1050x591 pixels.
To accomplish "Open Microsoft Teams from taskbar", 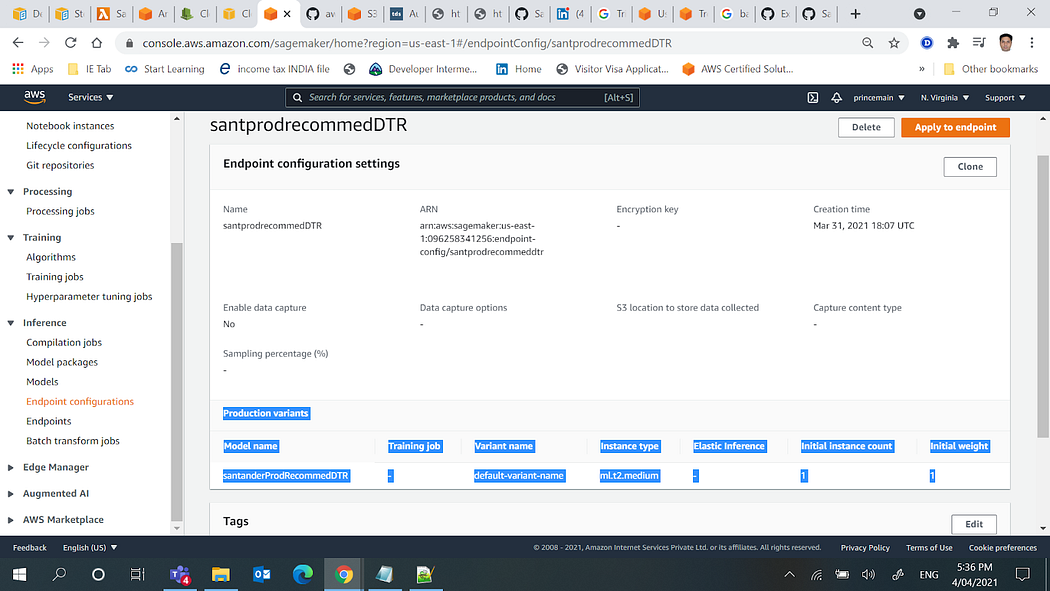I will [x=180, y=574].
